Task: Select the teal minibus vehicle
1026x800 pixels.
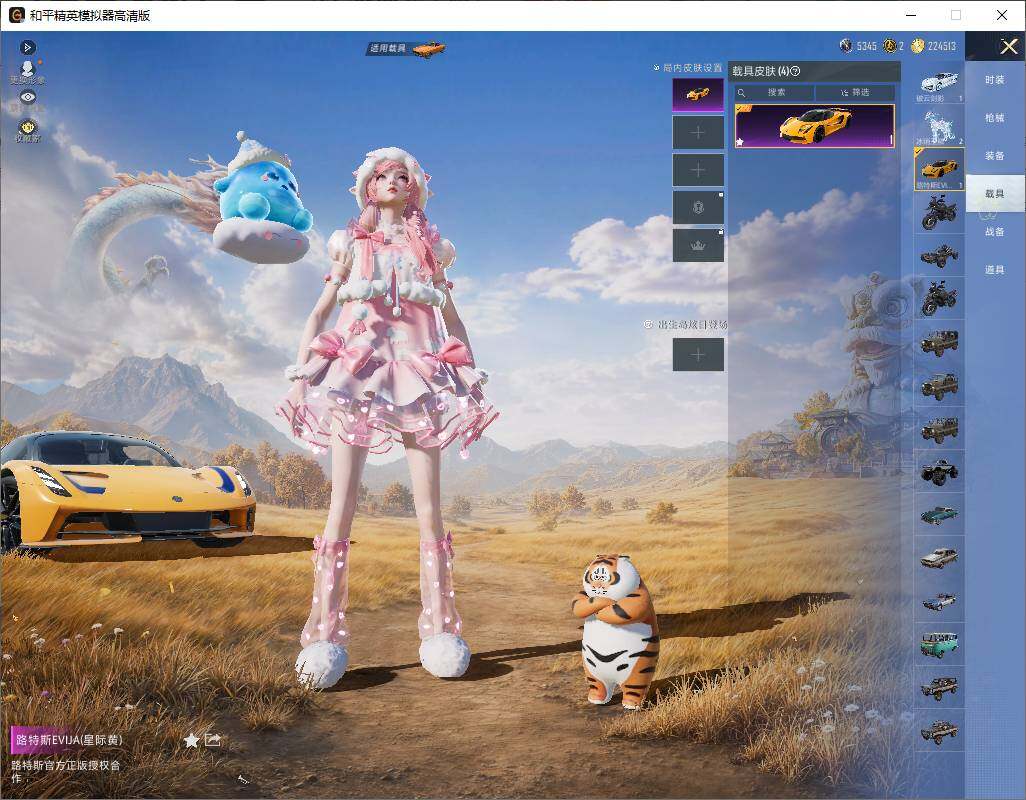Action: pos(939,644)
